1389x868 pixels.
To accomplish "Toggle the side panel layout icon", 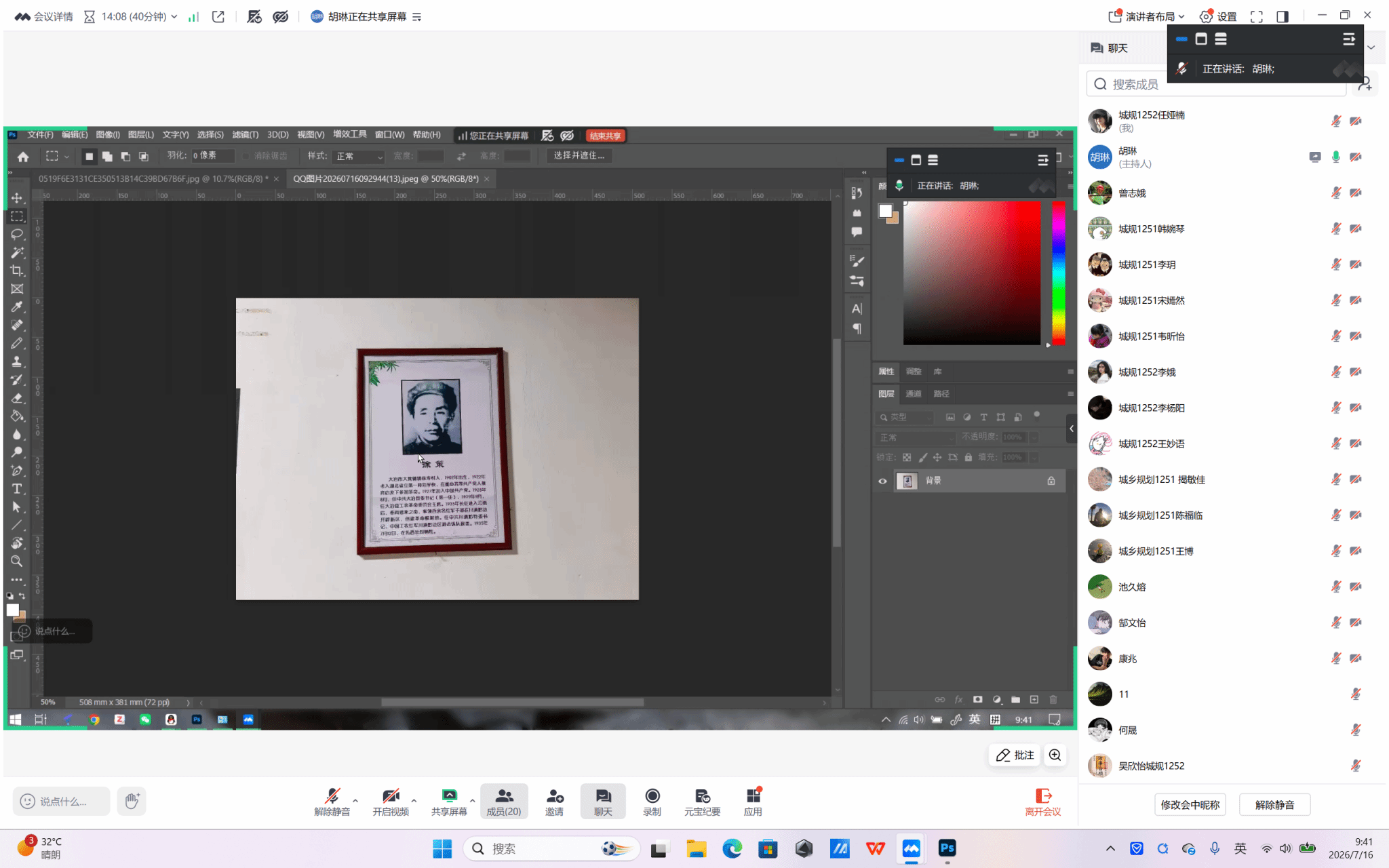I will (x=1282, y=16).
